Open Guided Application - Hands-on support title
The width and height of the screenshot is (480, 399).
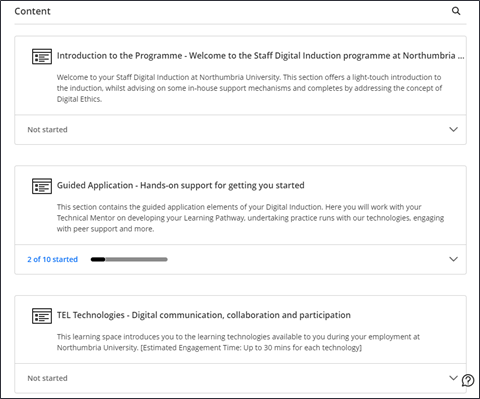[x=180, y=185]
